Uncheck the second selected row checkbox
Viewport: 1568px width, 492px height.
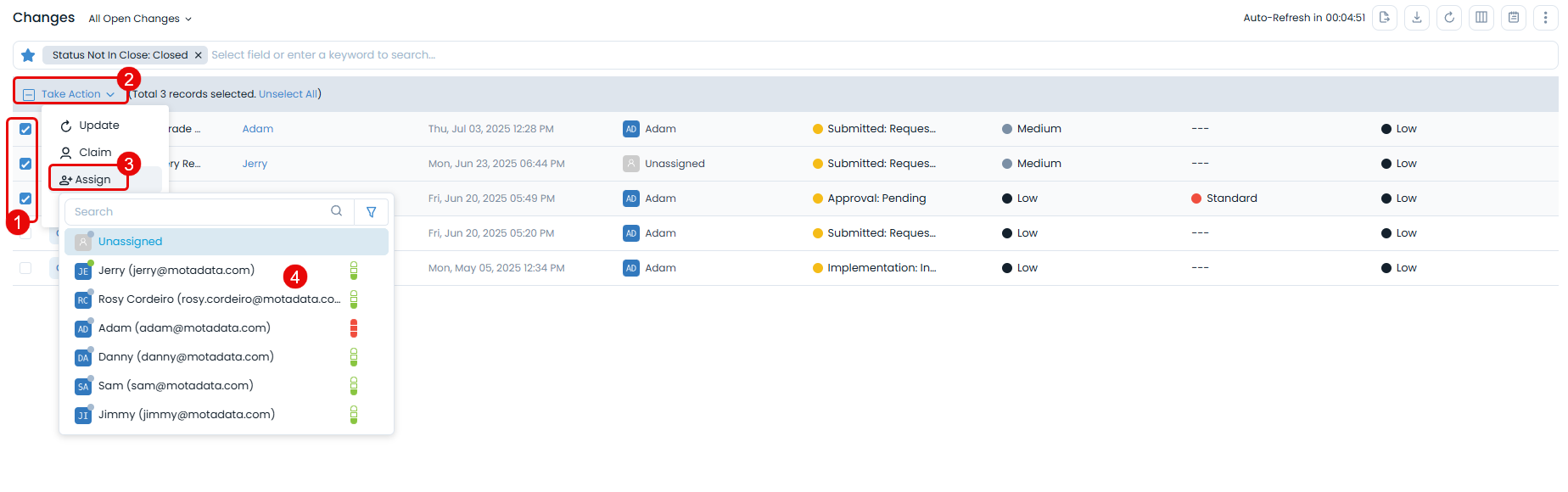pos(25,164)
